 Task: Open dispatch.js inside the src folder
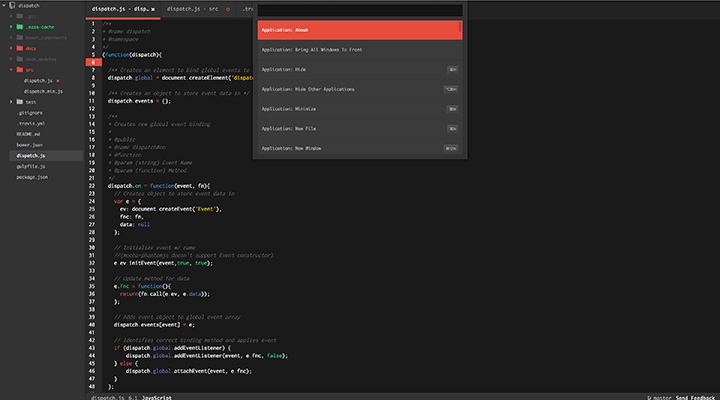(38, 81)
